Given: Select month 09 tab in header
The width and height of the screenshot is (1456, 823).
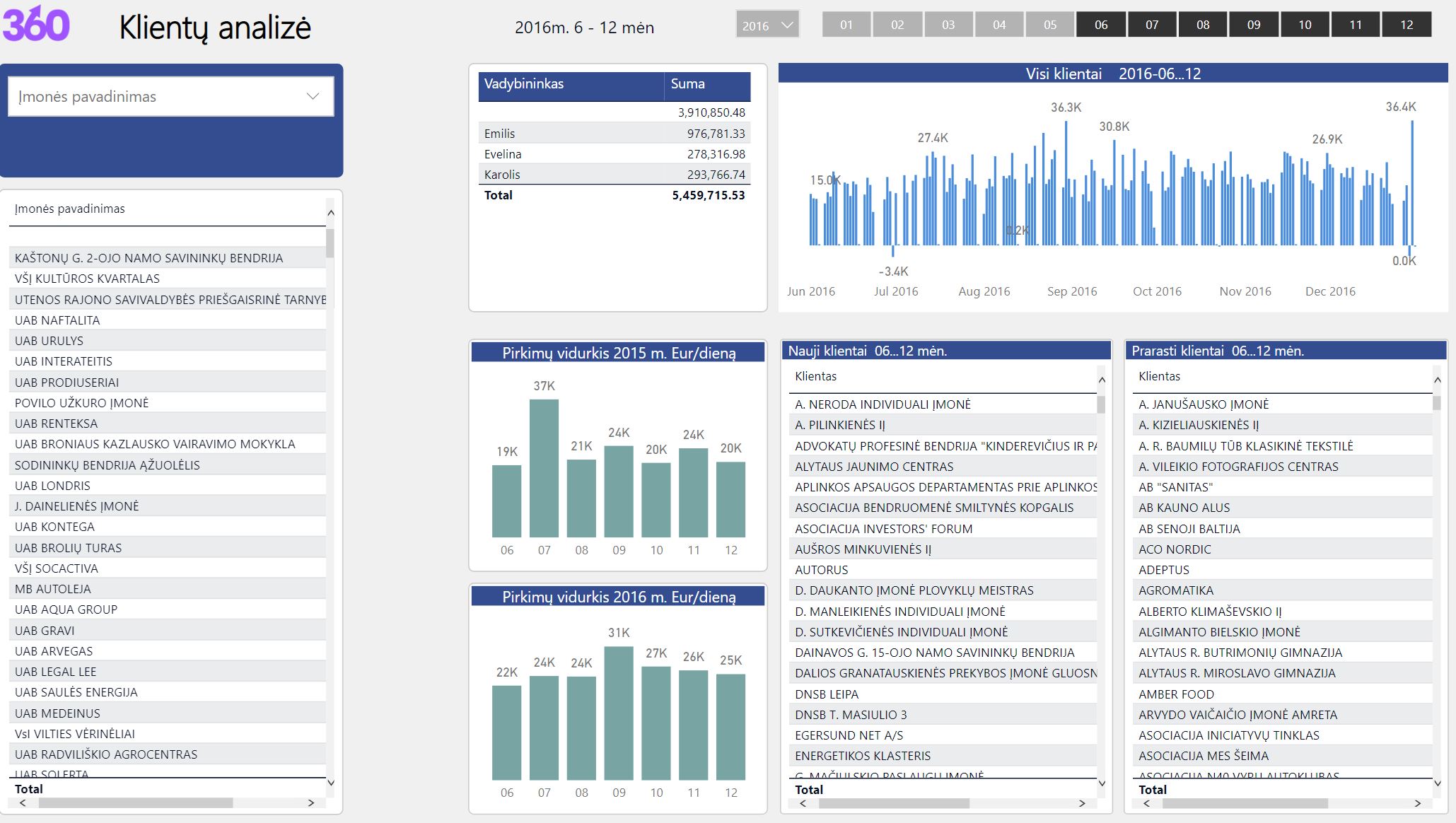Looking at the screenshot, I should coord(1250,25).
